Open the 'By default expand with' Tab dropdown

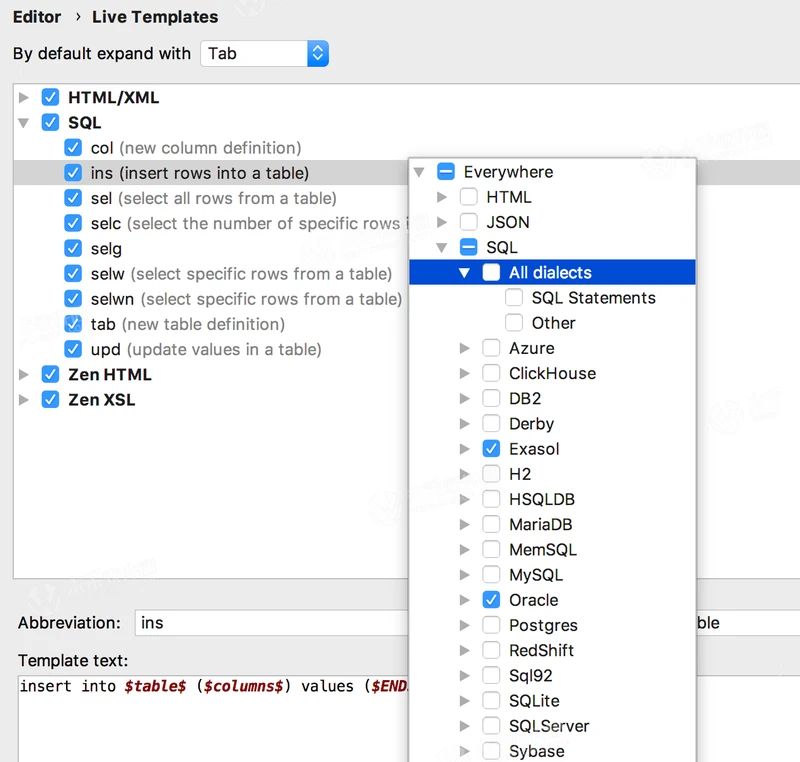(x=264, y=54)
